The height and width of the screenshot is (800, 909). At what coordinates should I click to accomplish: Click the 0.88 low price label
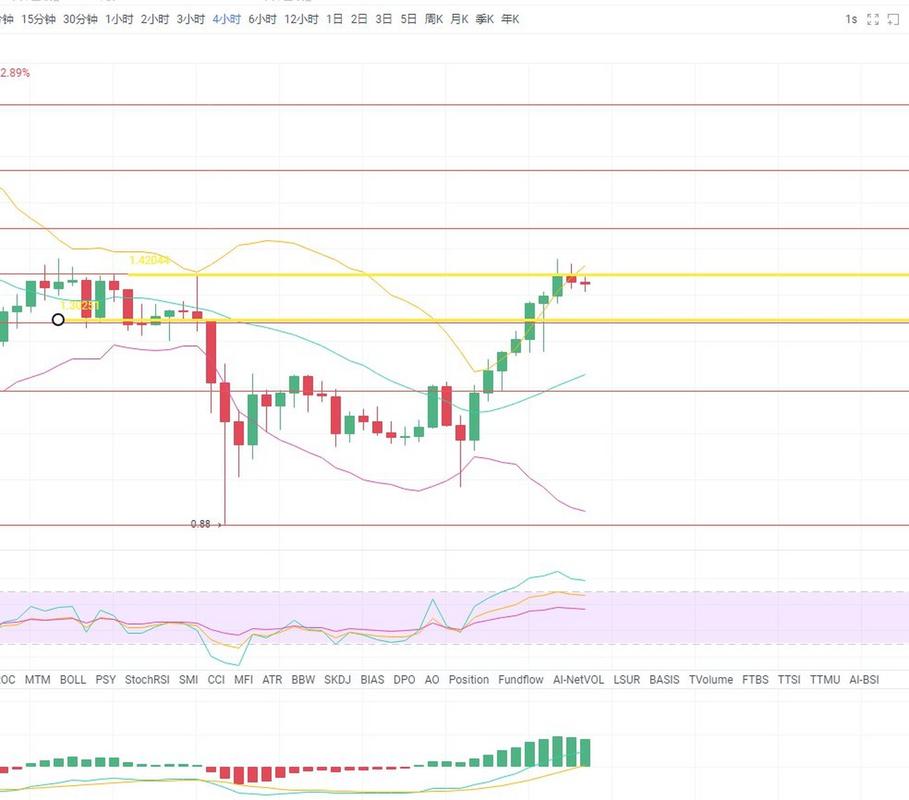[201, 524]
